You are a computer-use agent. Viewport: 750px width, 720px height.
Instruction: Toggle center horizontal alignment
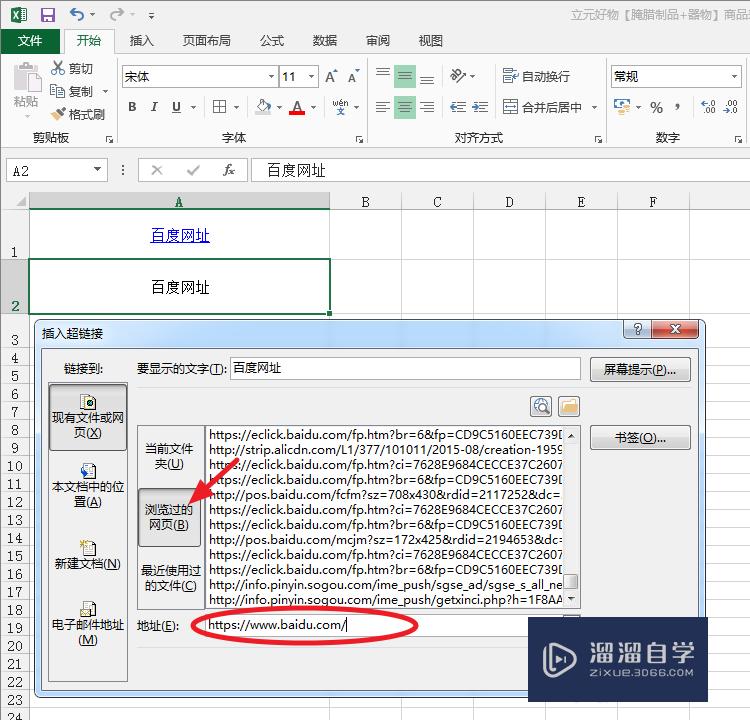tap(405, 107)
